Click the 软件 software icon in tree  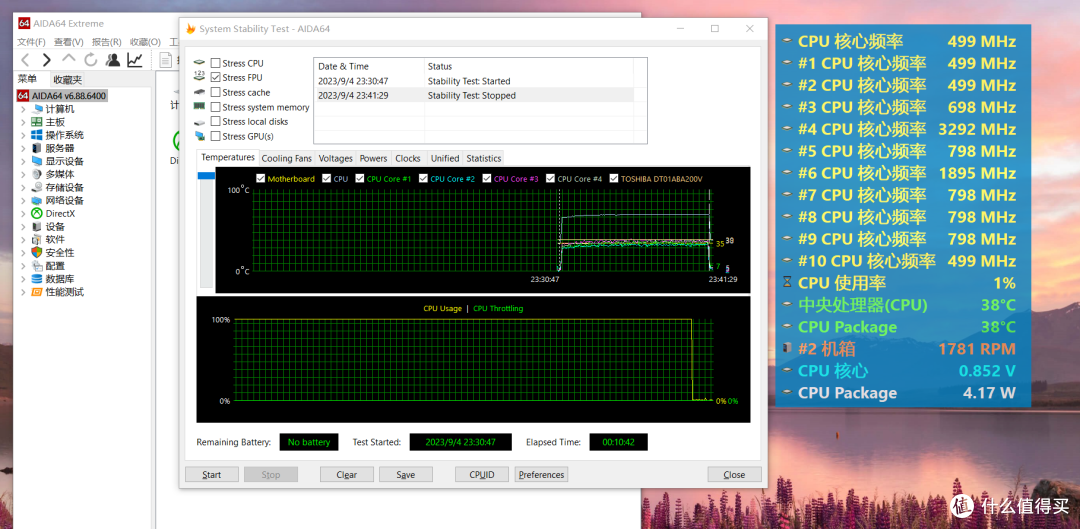click(37, 240)
